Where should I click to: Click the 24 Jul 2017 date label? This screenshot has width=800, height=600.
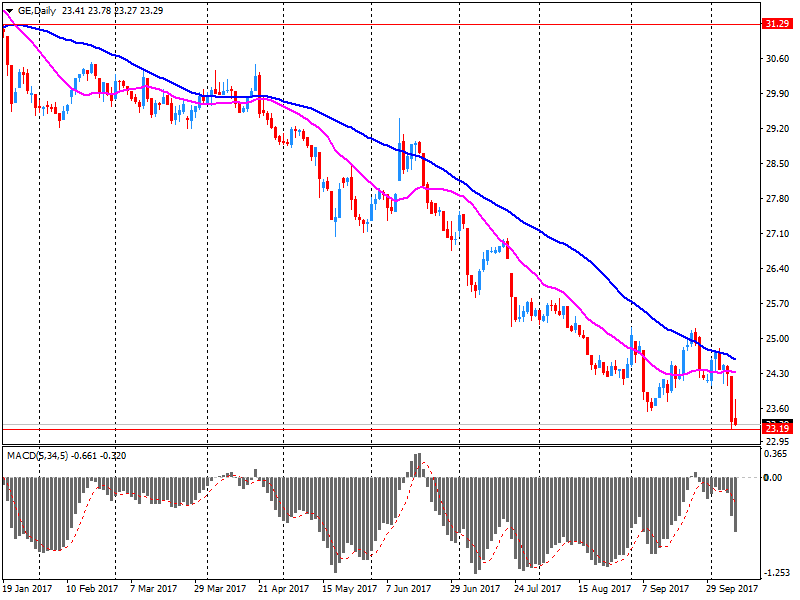(539, 589)
